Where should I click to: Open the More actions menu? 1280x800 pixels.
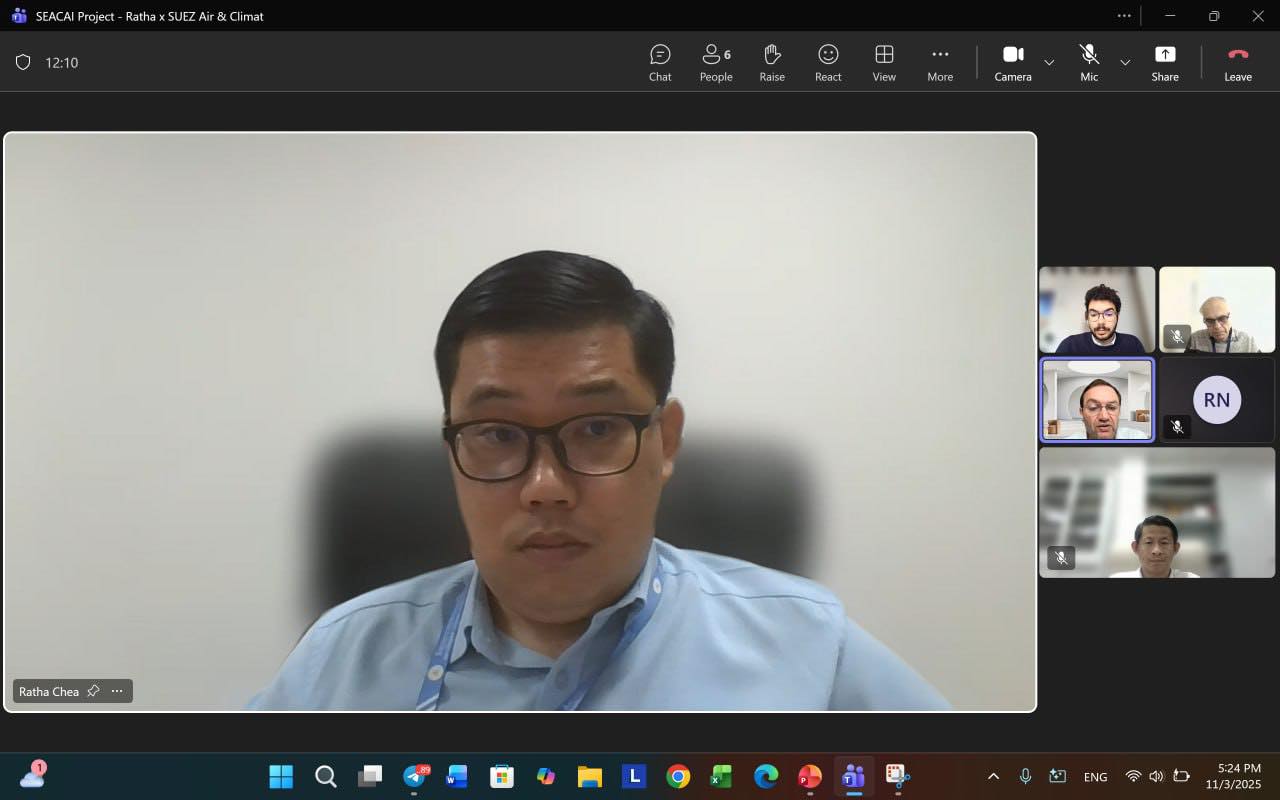(x=940, y=62)
